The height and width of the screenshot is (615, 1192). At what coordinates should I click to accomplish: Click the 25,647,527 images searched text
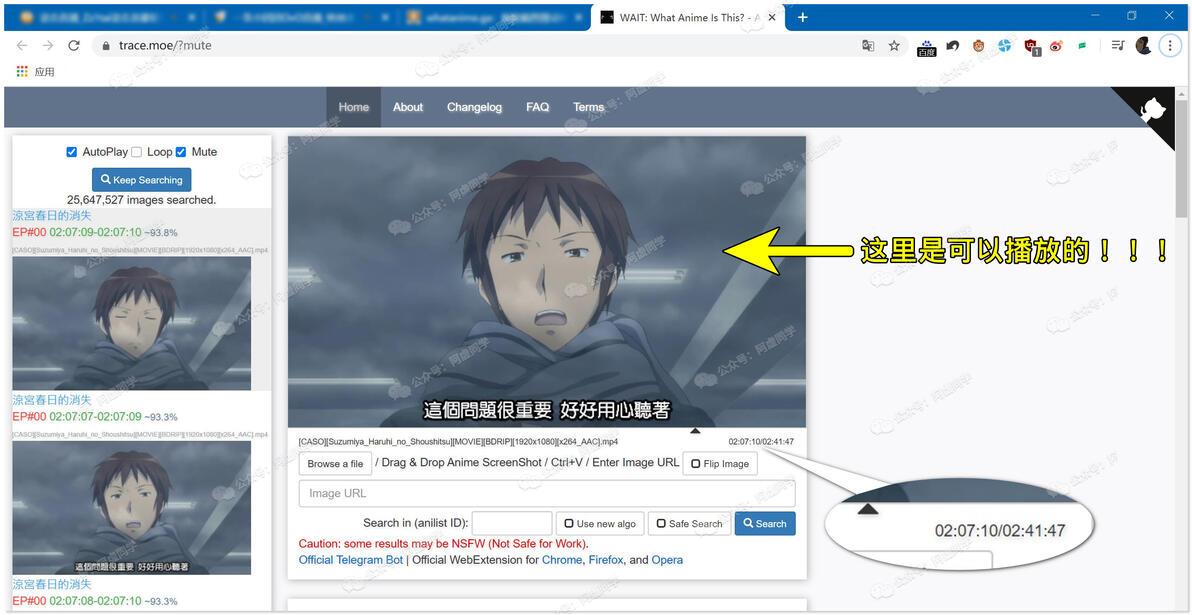(x=141, y=200)
